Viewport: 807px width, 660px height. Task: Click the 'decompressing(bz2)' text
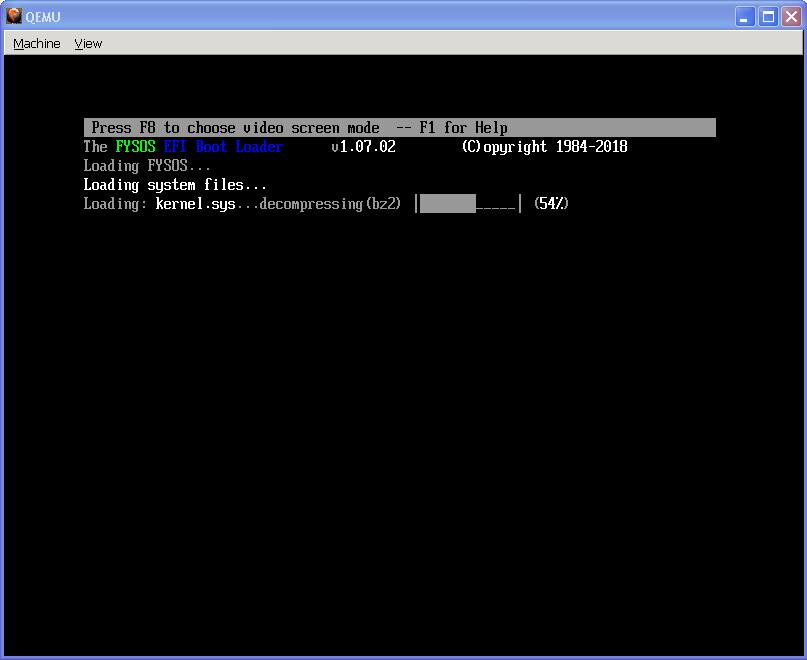pyautogui.click(x=330, y=204)
